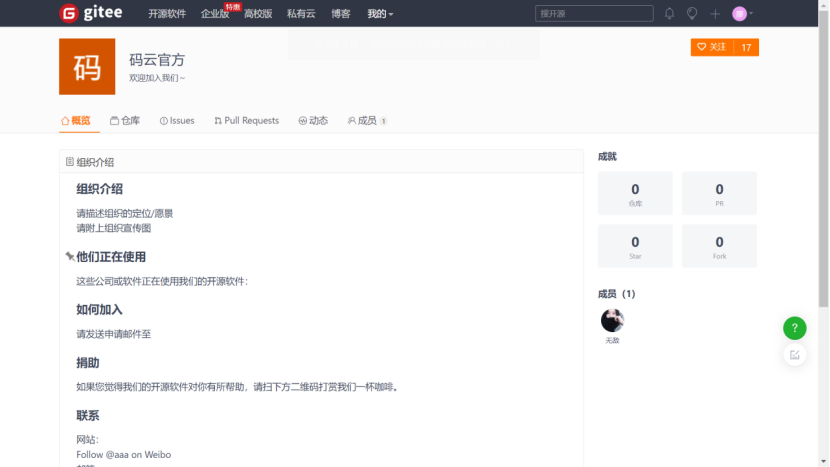Open 企业版 in top navigation

click(215, 14)
